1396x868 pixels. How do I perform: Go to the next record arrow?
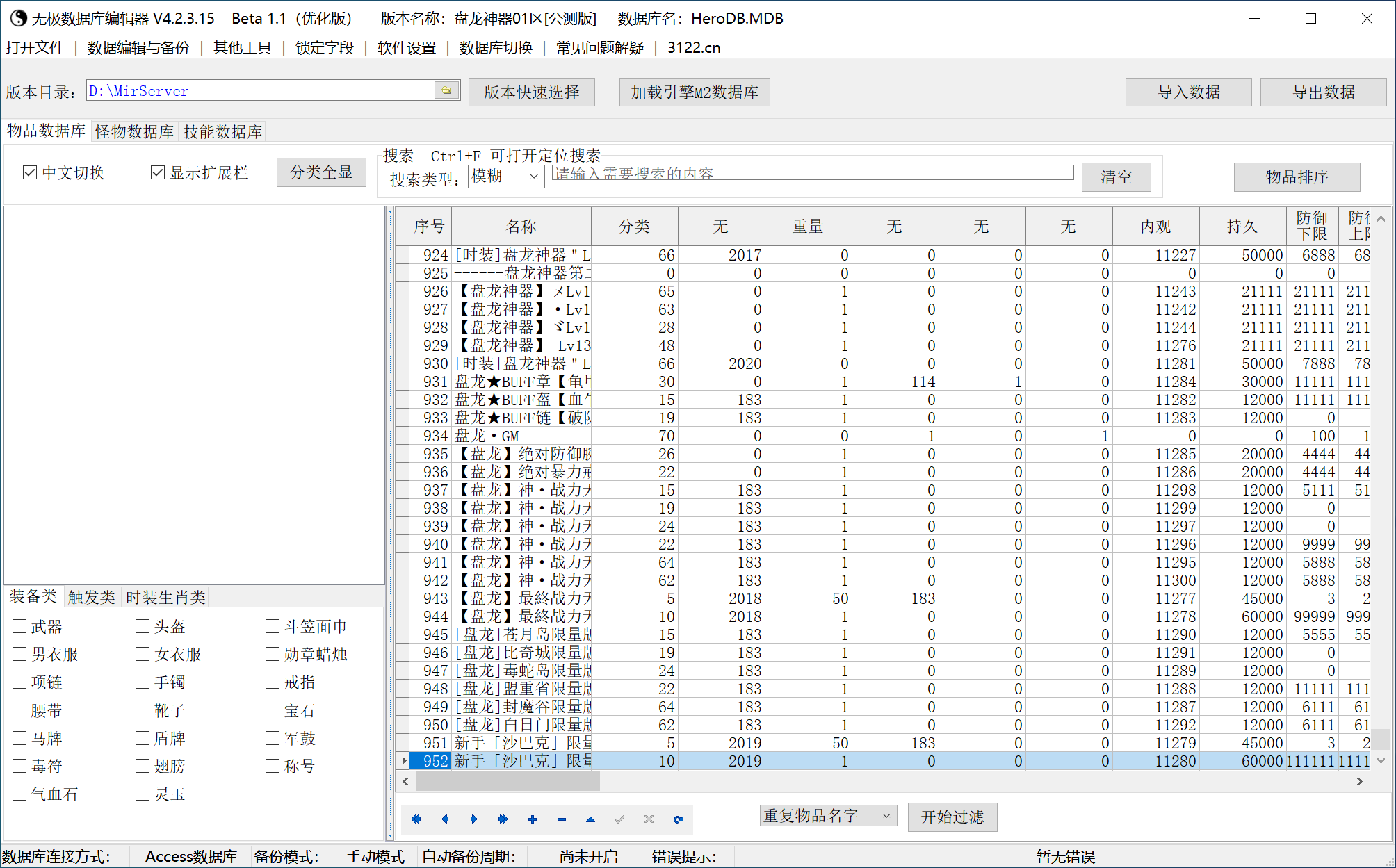click(474, 819)
